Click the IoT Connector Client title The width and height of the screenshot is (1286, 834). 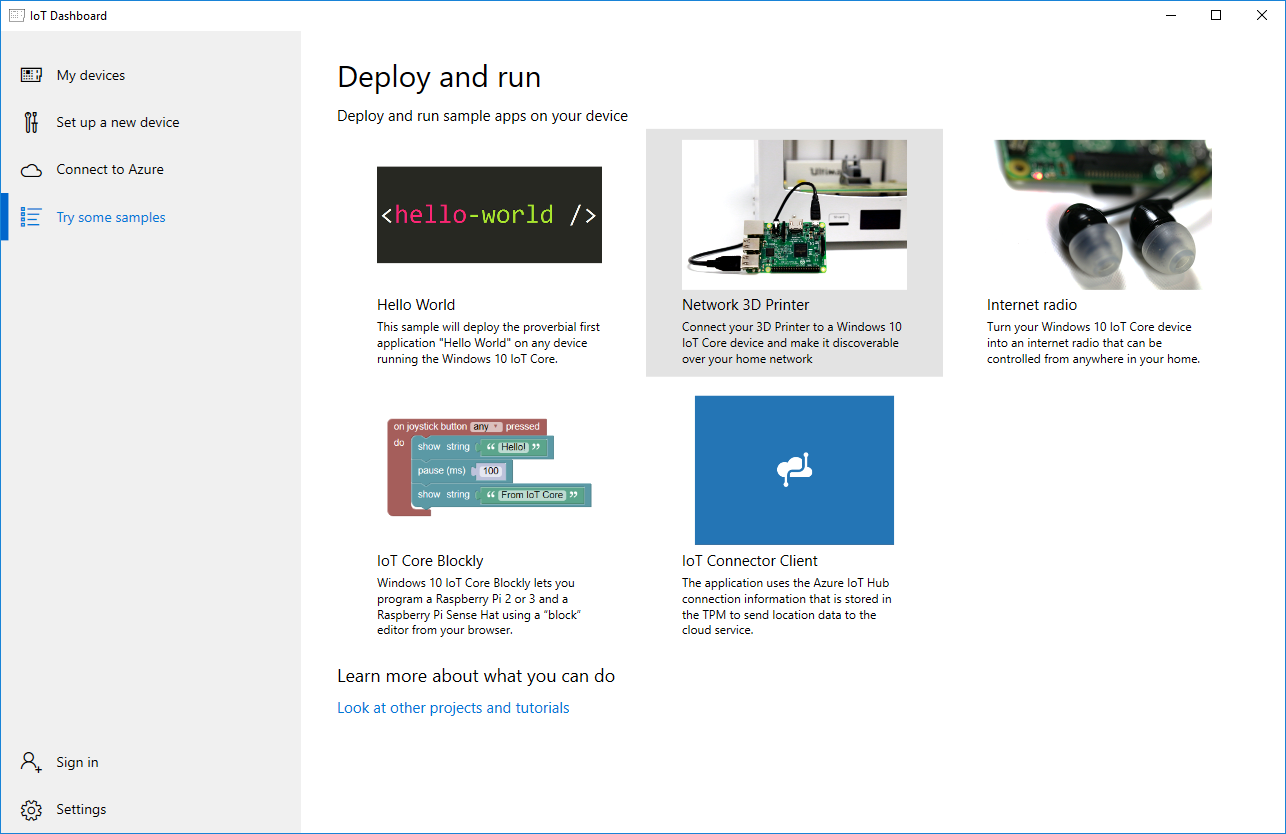pyautogui.click(x=750, y=561)
